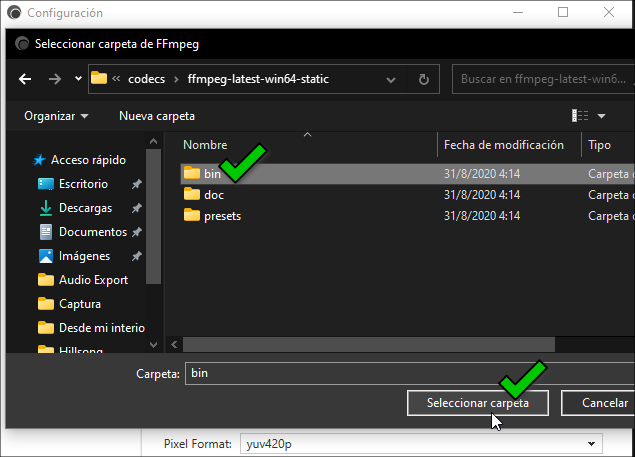Refresh the folder listing
This screenshot has width=635, height=457.
click(x=424, y=79)
